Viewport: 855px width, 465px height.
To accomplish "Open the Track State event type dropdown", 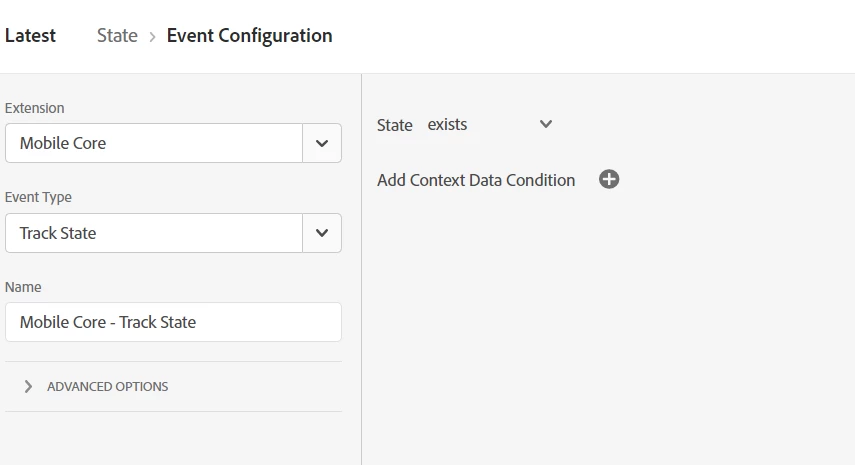I will click(x=155, y=233).
